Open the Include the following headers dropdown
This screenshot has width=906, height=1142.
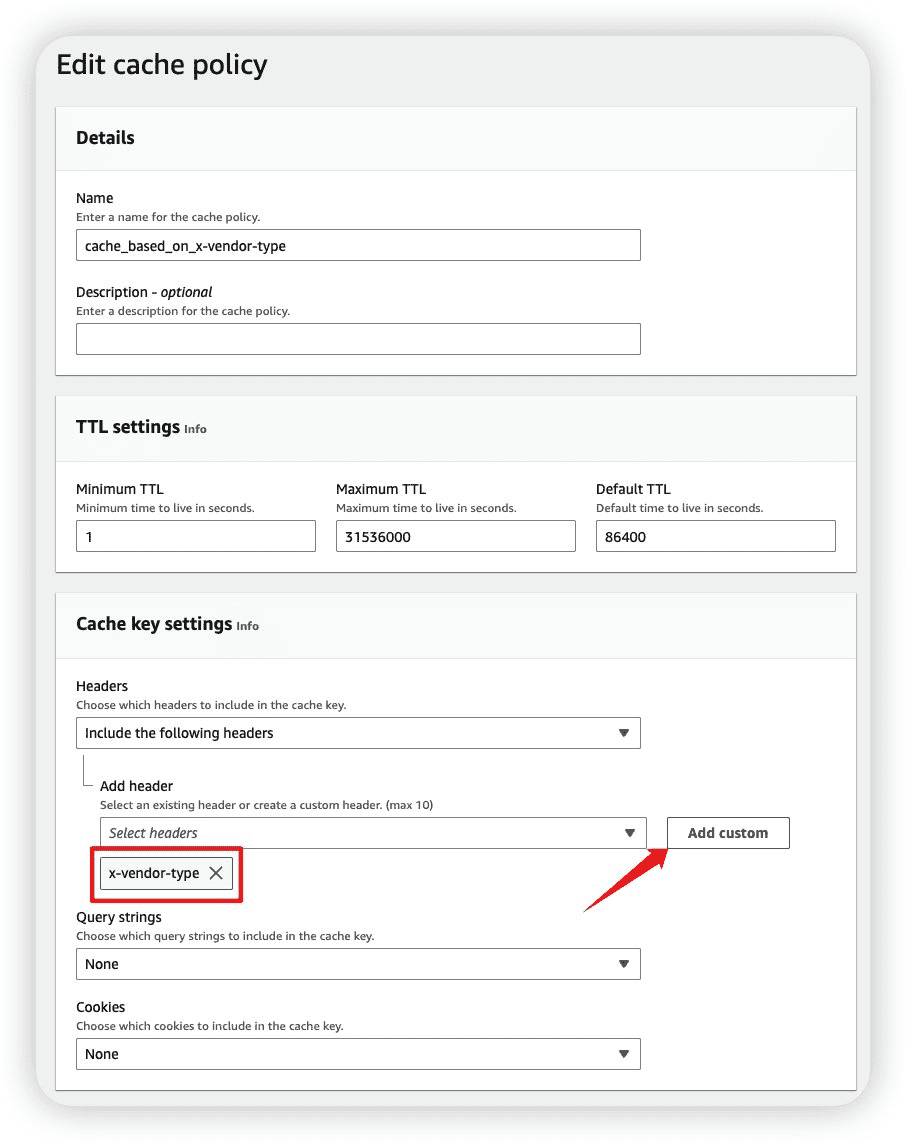tap(358, 733)
